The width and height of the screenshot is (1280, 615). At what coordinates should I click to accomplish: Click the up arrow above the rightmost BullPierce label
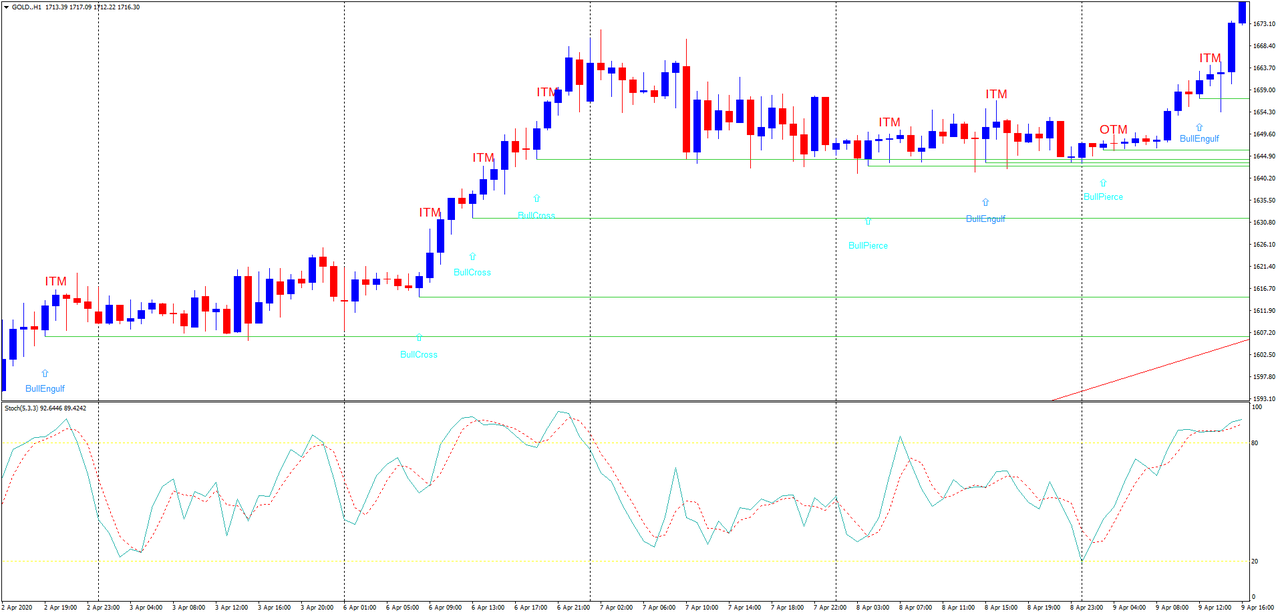(1101, 182)
